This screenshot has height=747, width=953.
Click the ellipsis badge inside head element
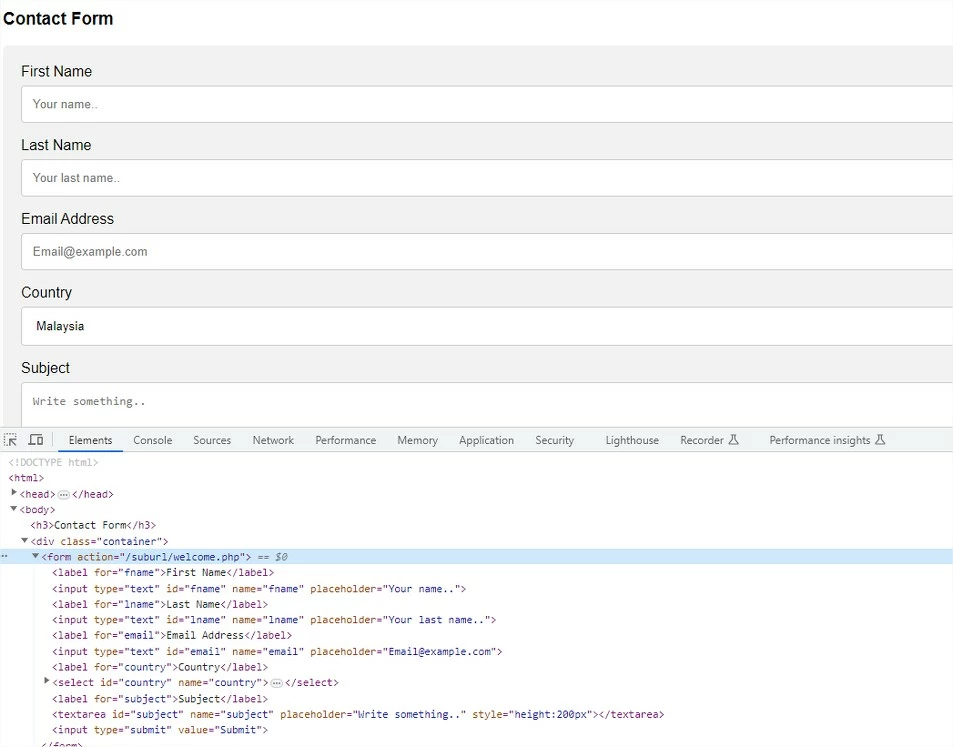(64, 494)
